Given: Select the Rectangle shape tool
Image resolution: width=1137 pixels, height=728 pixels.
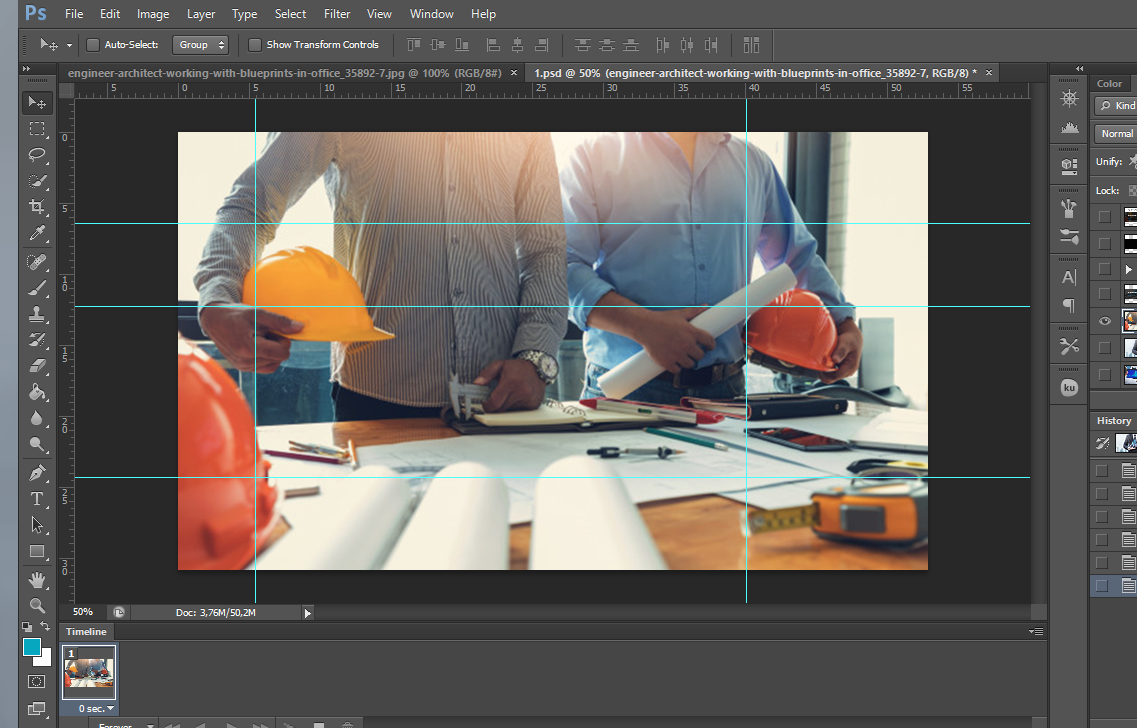Looking at the screenshot, I should [37, 551].
